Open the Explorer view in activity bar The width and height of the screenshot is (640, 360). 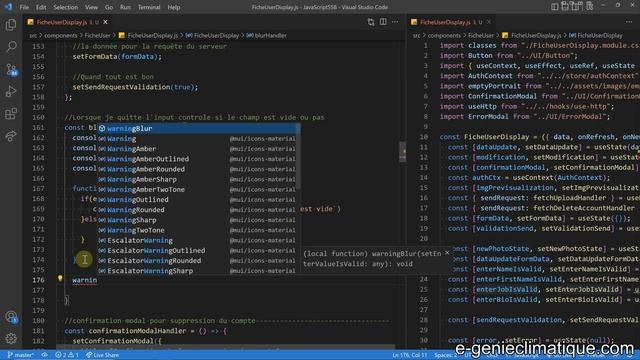click(11, 25)
